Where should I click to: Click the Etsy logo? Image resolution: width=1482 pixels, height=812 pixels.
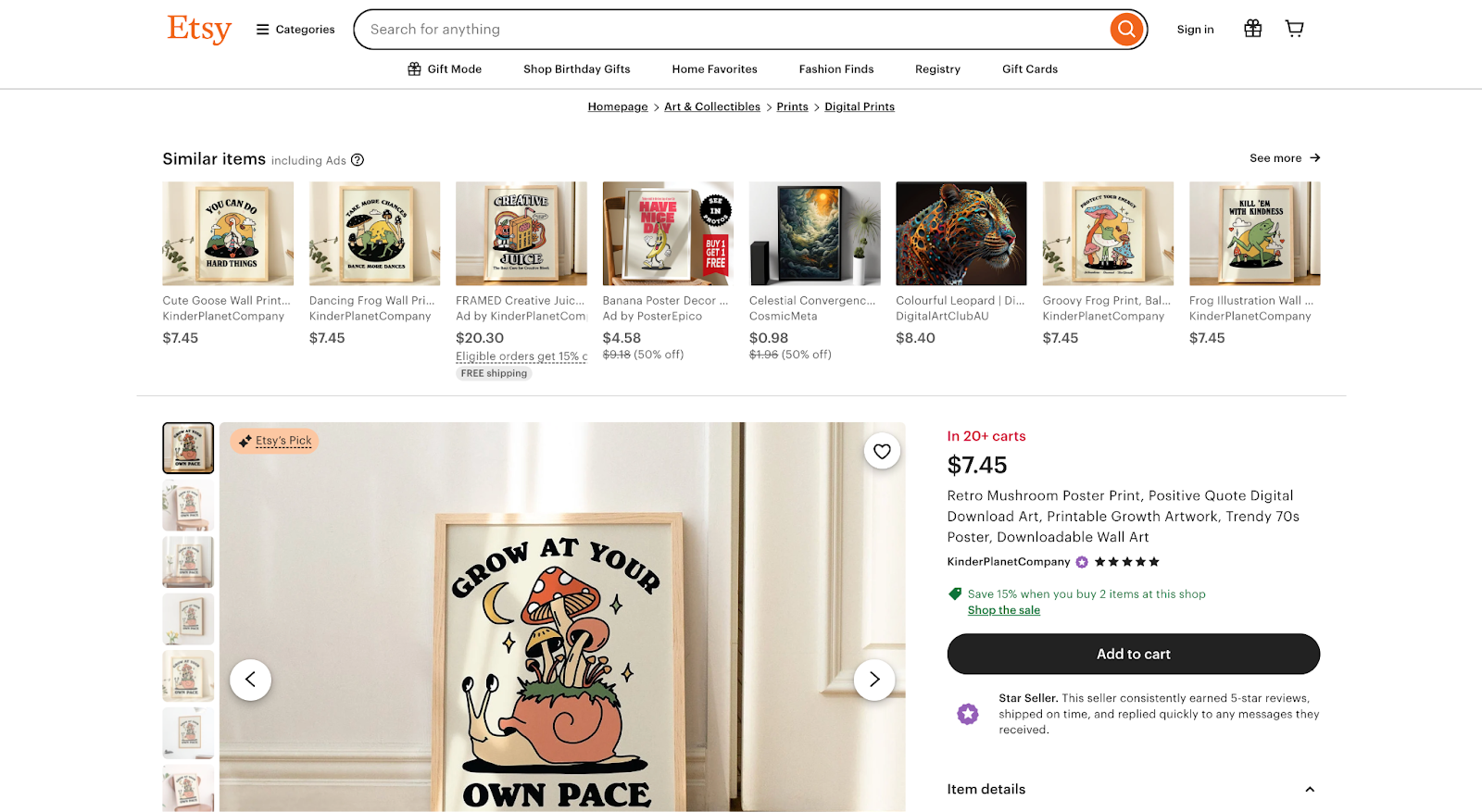pyautogui.click(x=199, y=29)
